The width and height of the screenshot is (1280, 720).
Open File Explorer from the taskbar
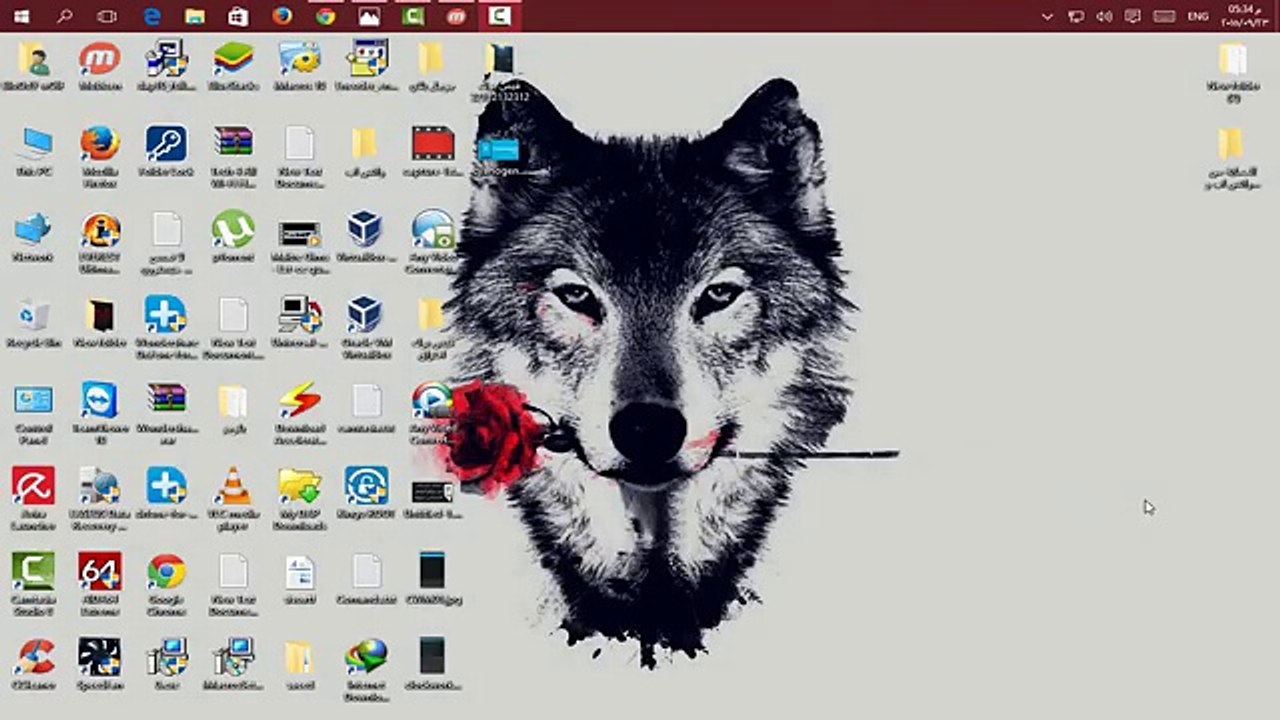(195, 16)
